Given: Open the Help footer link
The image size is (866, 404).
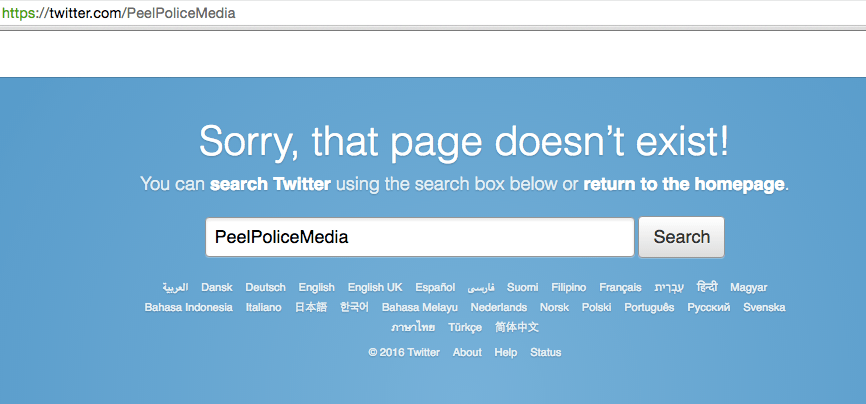Looking at the screenshot, I should [x=506, y=352].
